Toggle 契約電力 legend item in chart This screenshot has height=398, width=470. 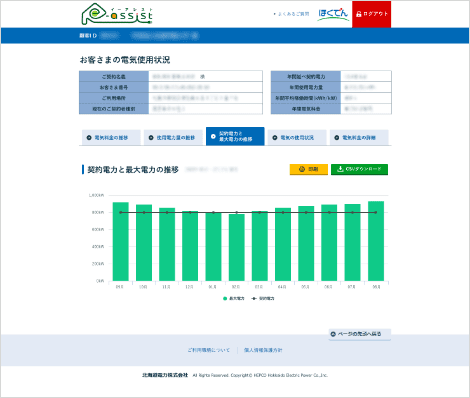click(263, 298)
